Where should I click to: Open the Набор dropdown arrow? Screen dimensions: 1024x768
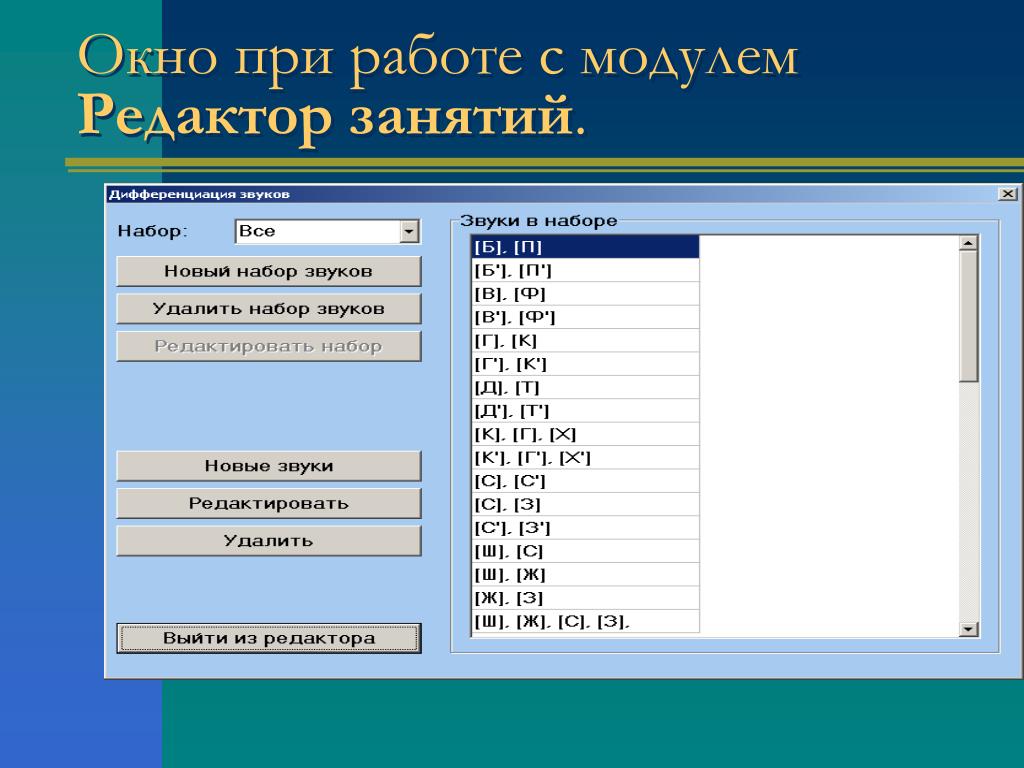(409, 231)
